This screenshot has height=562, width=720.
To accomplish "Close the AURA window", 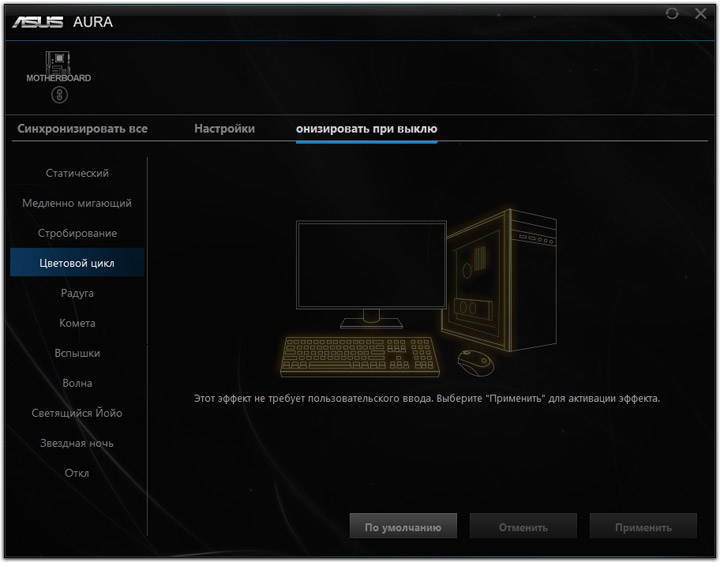I will [701, 13].
